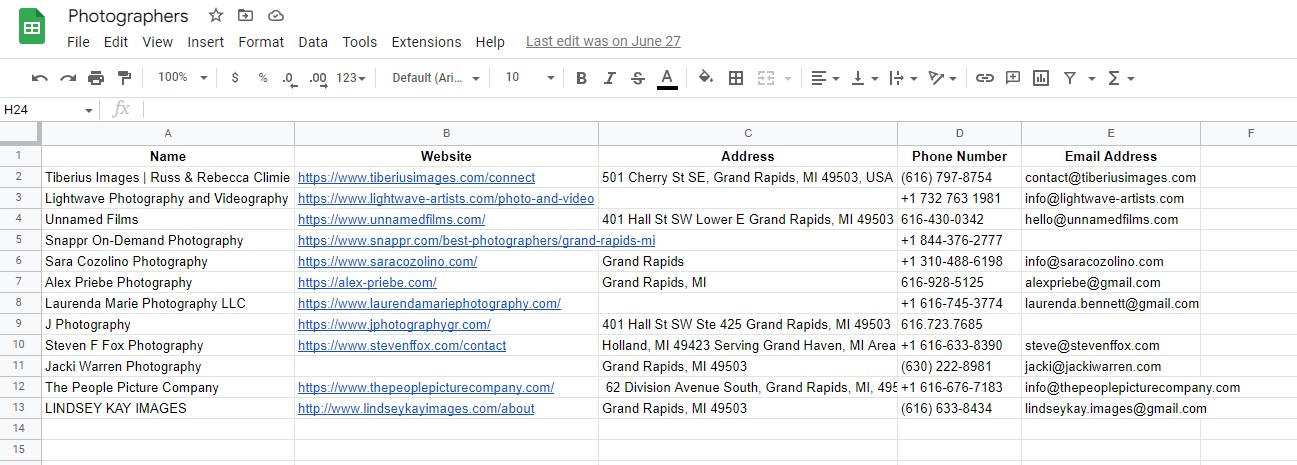Click the Redo arrow icon
Image resolution: width=1297 pixels, height=465 pixels.
tap(68, 78)
